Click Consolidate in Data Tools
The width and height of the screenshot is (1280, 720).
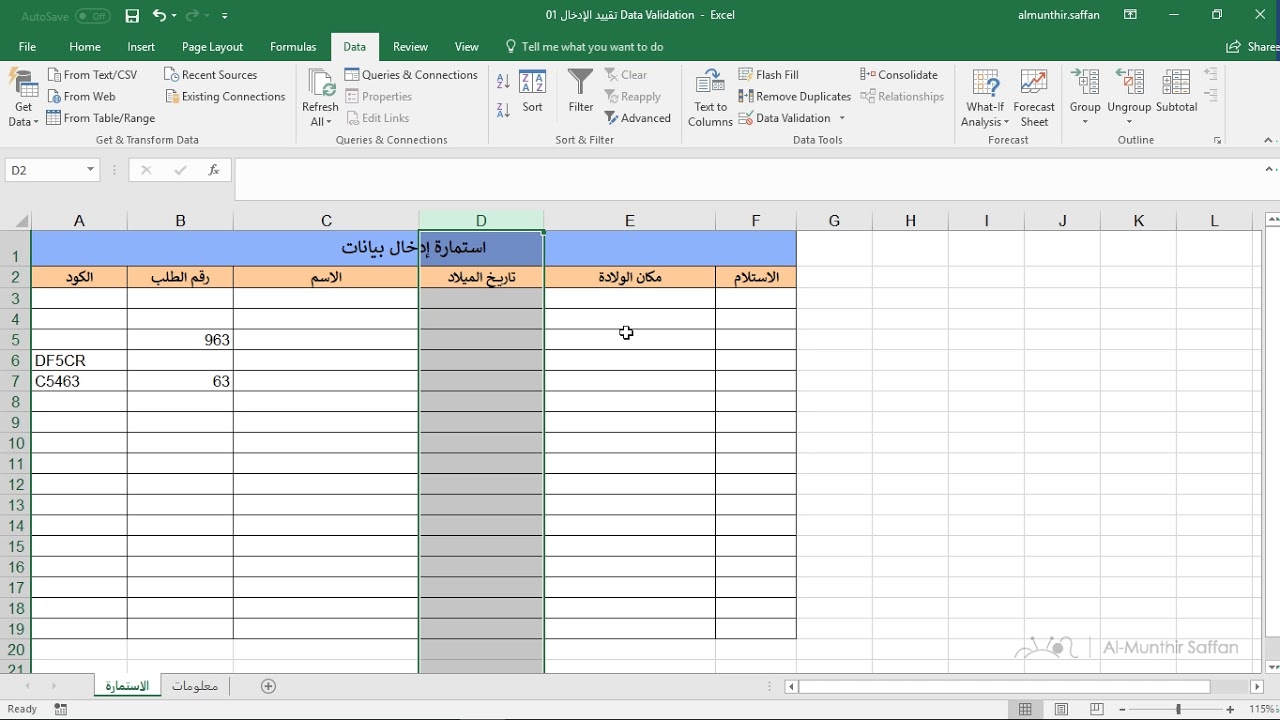pos(899,75)
